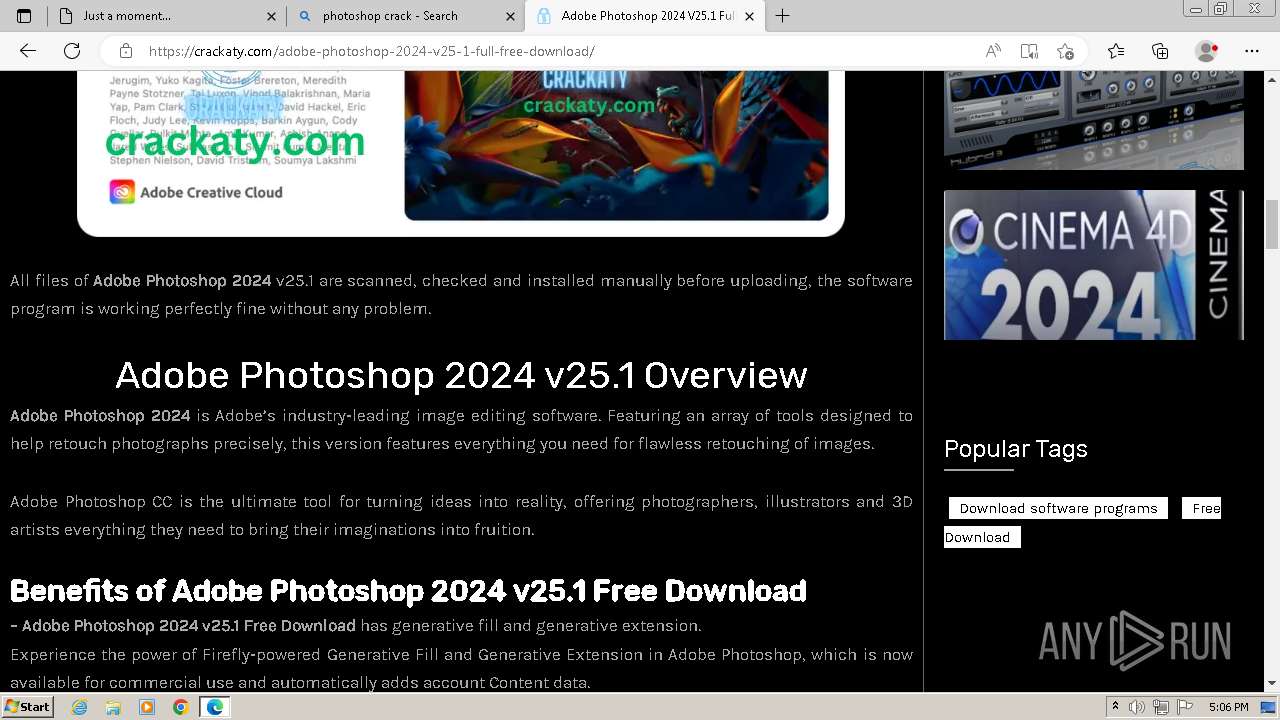1280x720 pixels.
Task: Launch Internet Explorer from taskbar
Action: coord(80,707)
